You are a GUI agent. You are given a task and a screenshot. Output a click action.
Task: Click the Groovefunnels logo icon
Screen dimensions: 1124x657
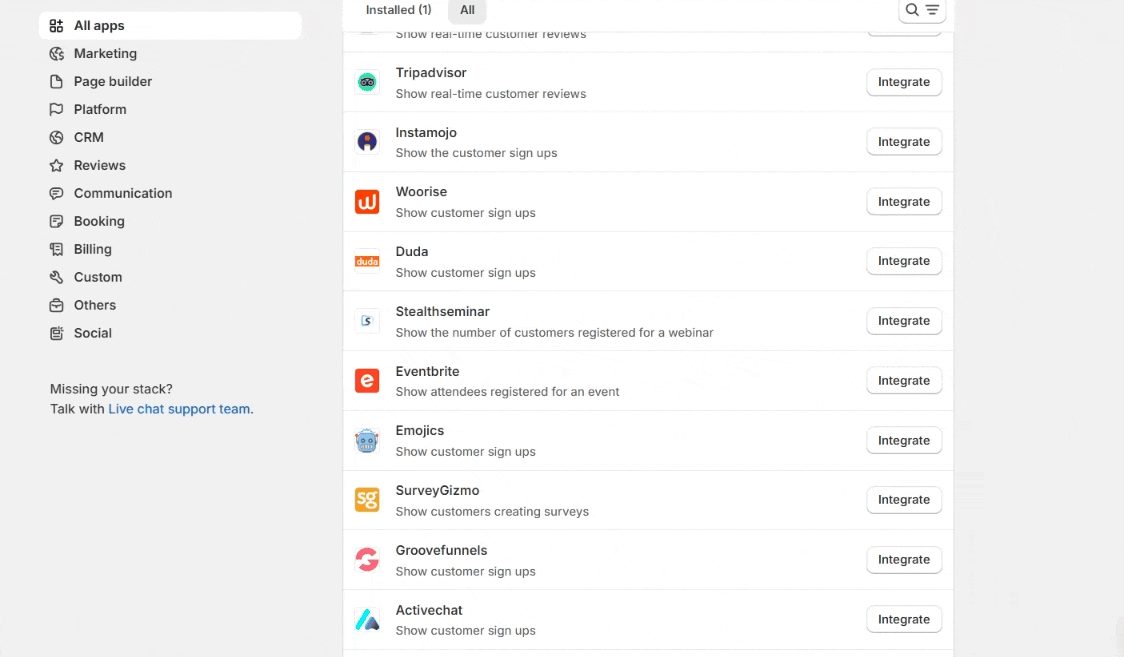(367, 560)
